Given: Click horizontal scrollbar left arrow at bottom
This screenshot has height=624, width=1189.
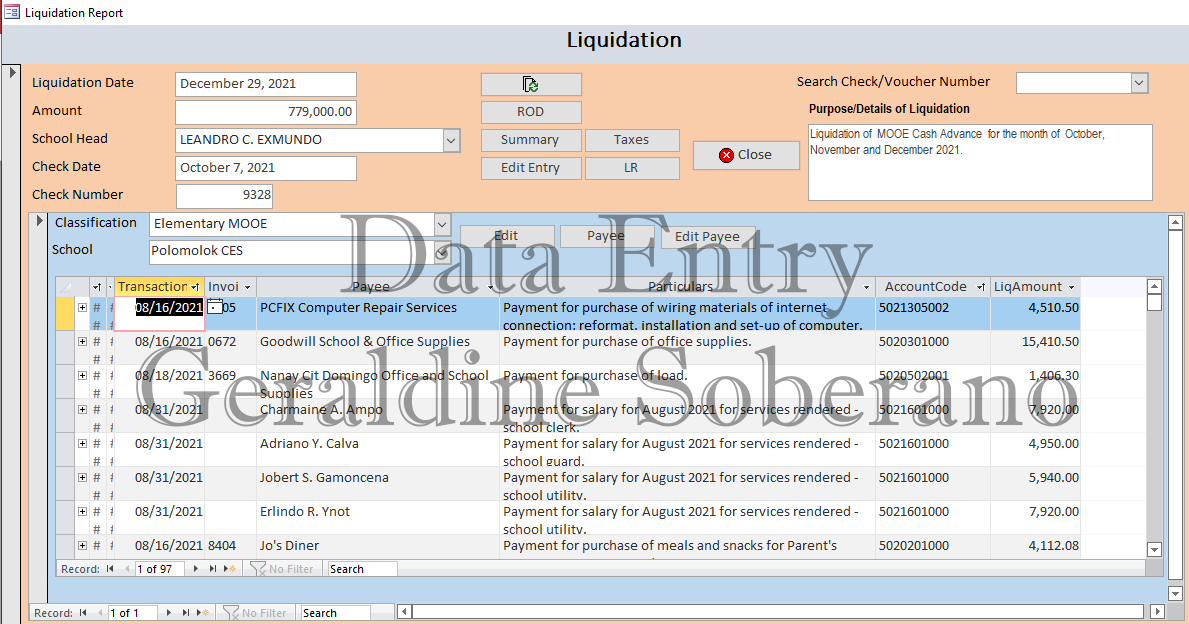Looking at the screenshot, I should pyautogui.click(x=405, y=611).
